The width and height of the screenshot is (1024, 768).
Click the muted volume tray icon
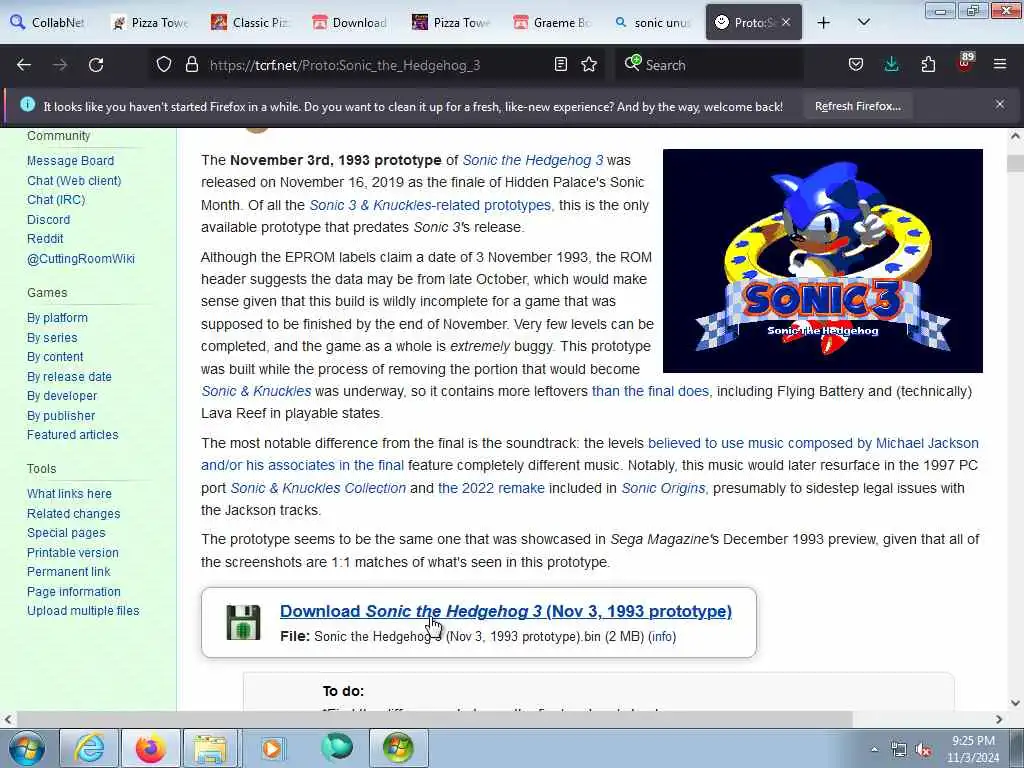tap(923, 750)
